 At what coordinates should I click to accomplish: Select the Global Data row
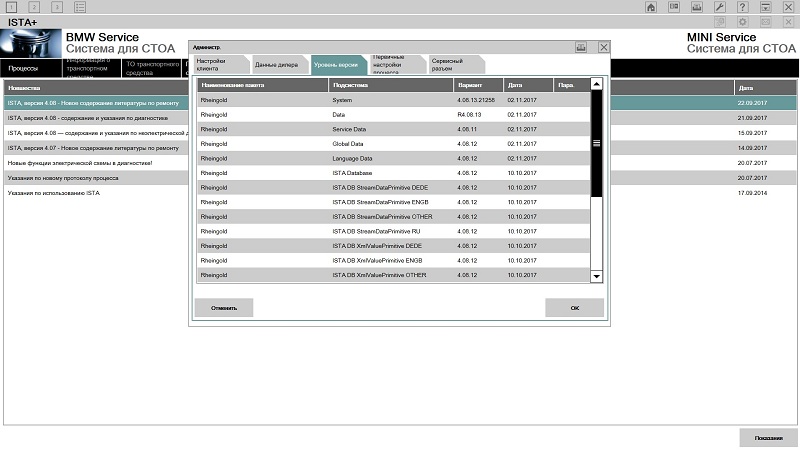point(393,144)
